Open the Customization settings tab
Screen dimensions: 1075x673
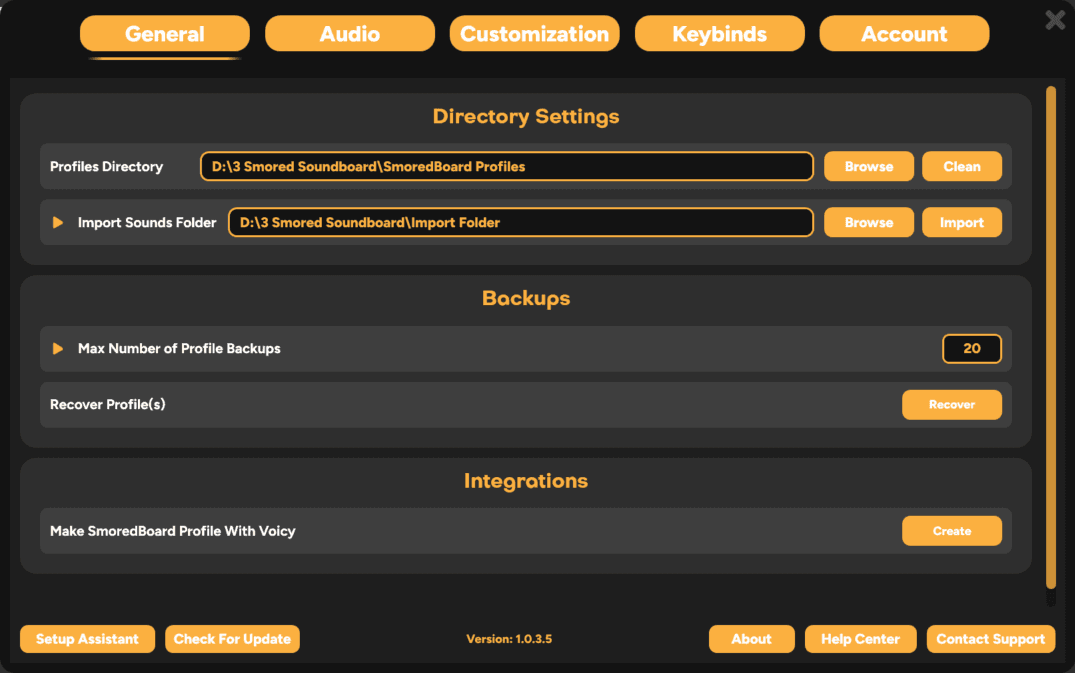point(534,33)
